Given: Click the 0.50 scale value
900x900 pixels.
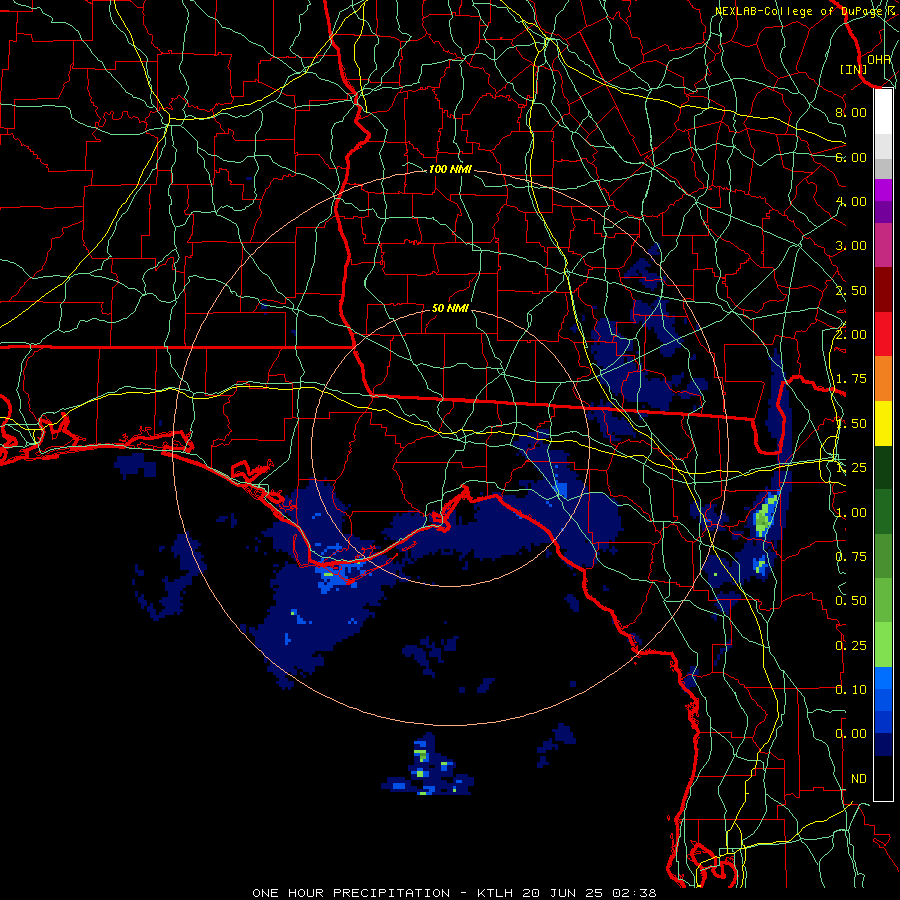Looking at the screenshot, I should click(x=851, y=601).
